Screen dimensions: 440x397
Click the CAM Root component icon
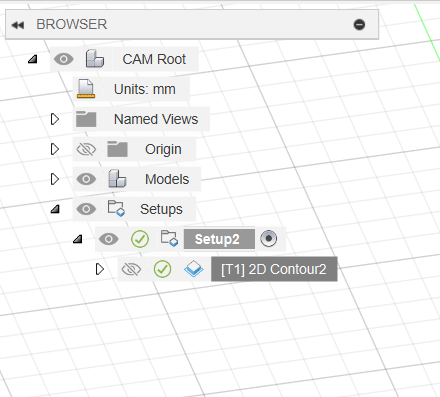[95, 59]
